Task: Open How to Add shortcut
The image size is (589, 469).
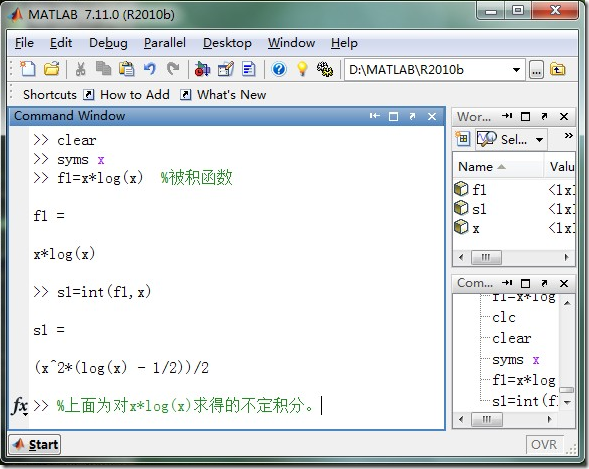Action: coord(127,95)
